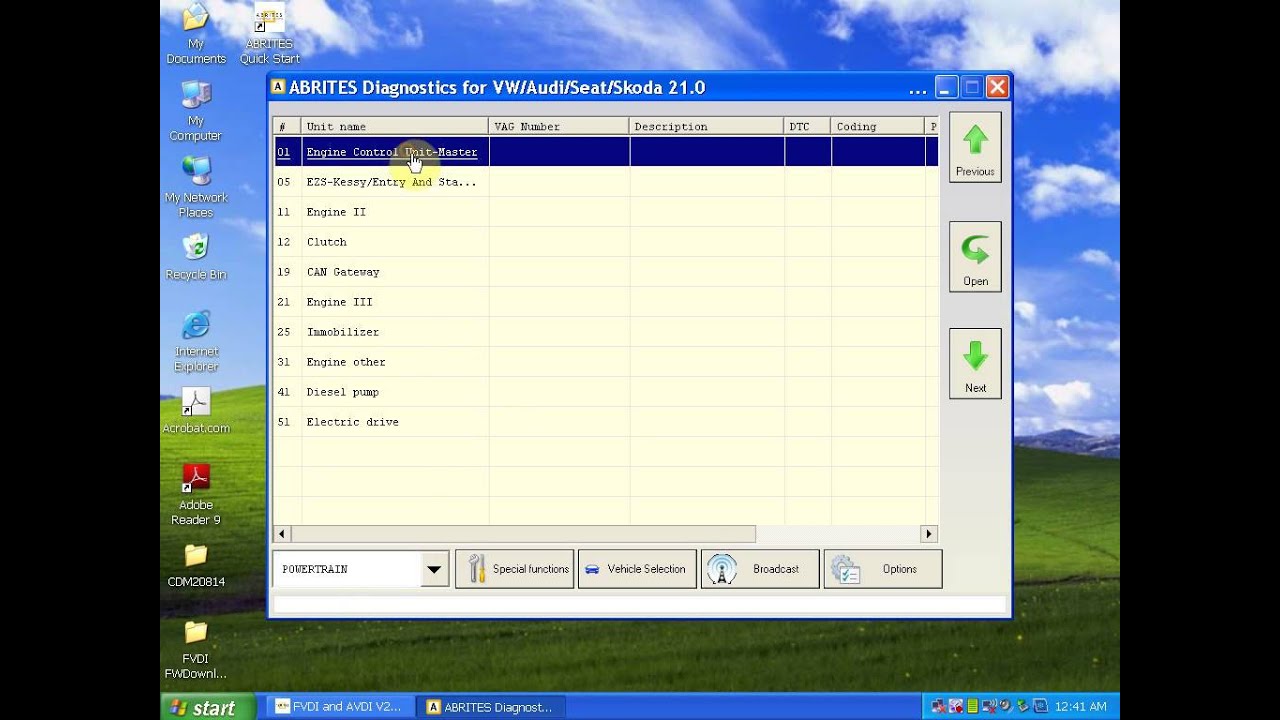The height and width of the screenshot is (720, 1280).
Task: Open the Recycle Bin
Action: [196, 258]
